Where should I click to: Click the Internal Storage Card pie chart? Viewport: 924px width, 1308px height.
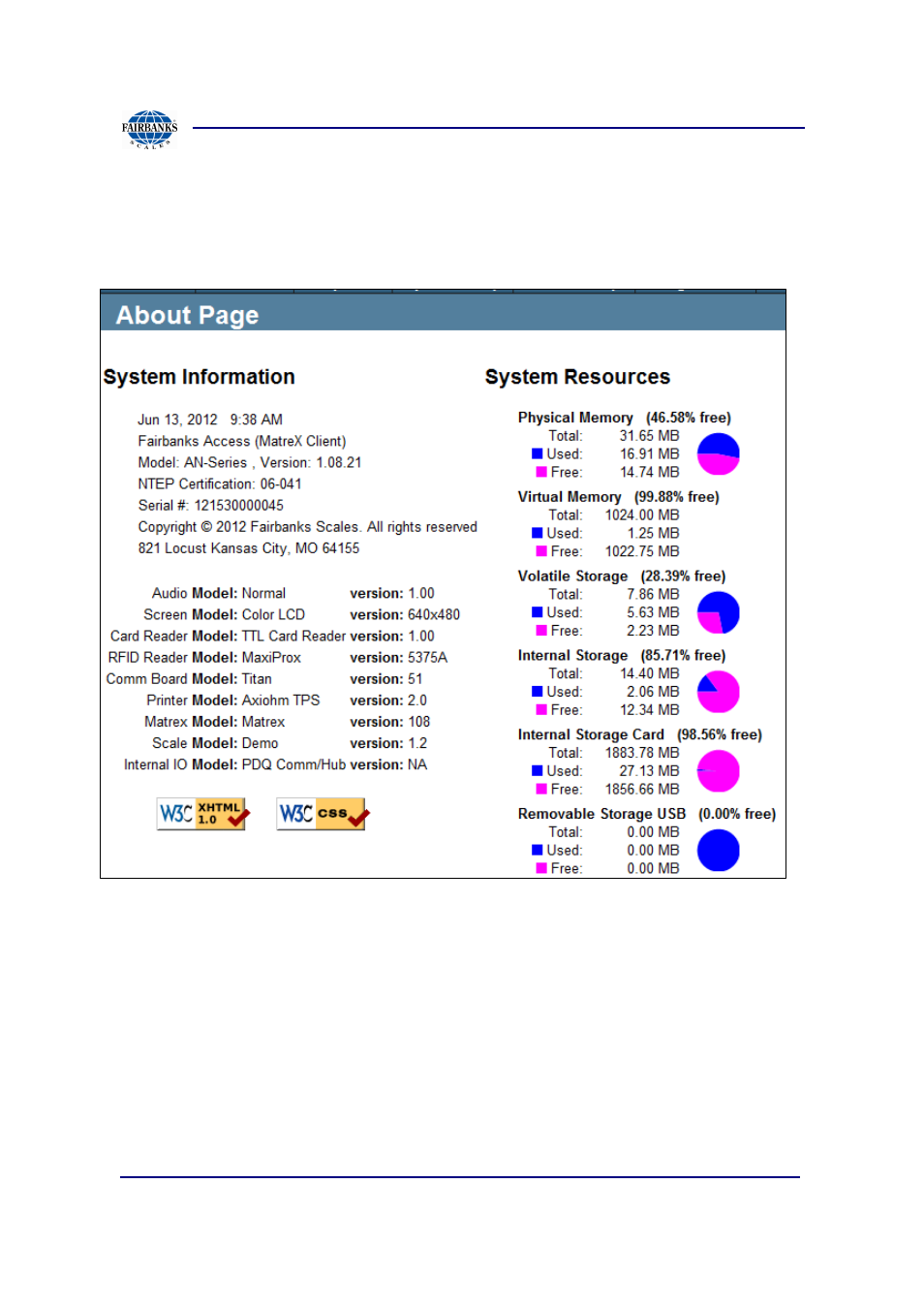coord(718,771)
